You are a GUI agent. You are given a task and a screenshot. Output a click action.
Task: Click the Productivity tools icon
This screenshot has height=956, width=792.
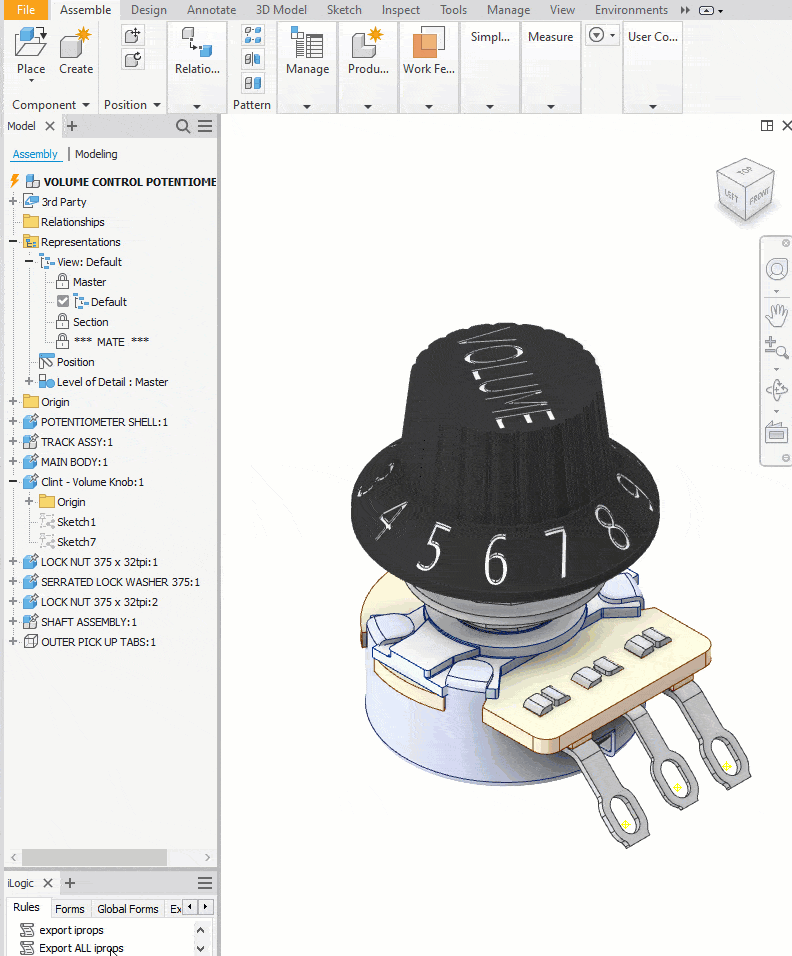click(368, 46)
